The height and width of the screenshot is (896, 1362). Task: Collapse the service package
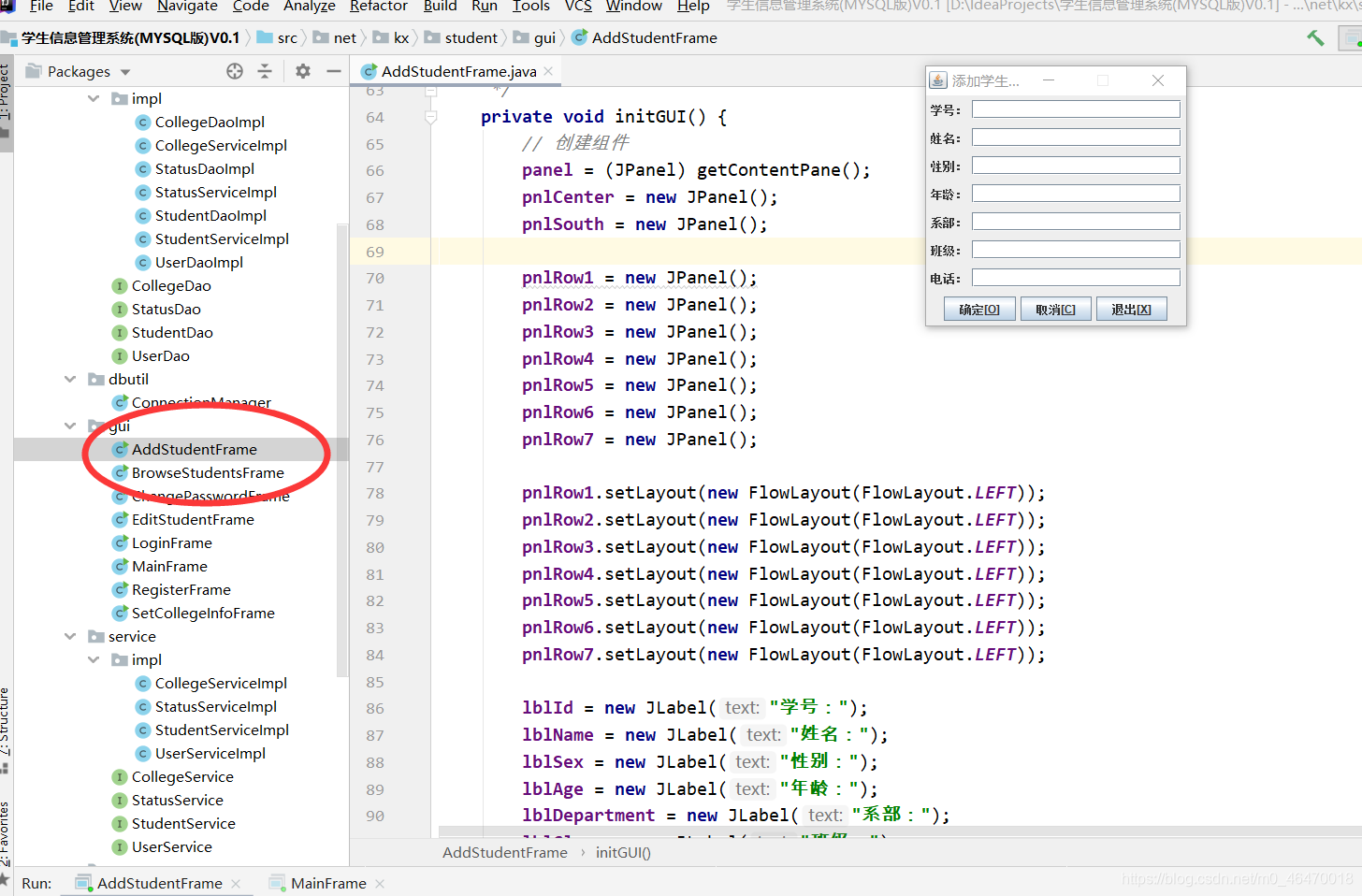coord(70,636)
